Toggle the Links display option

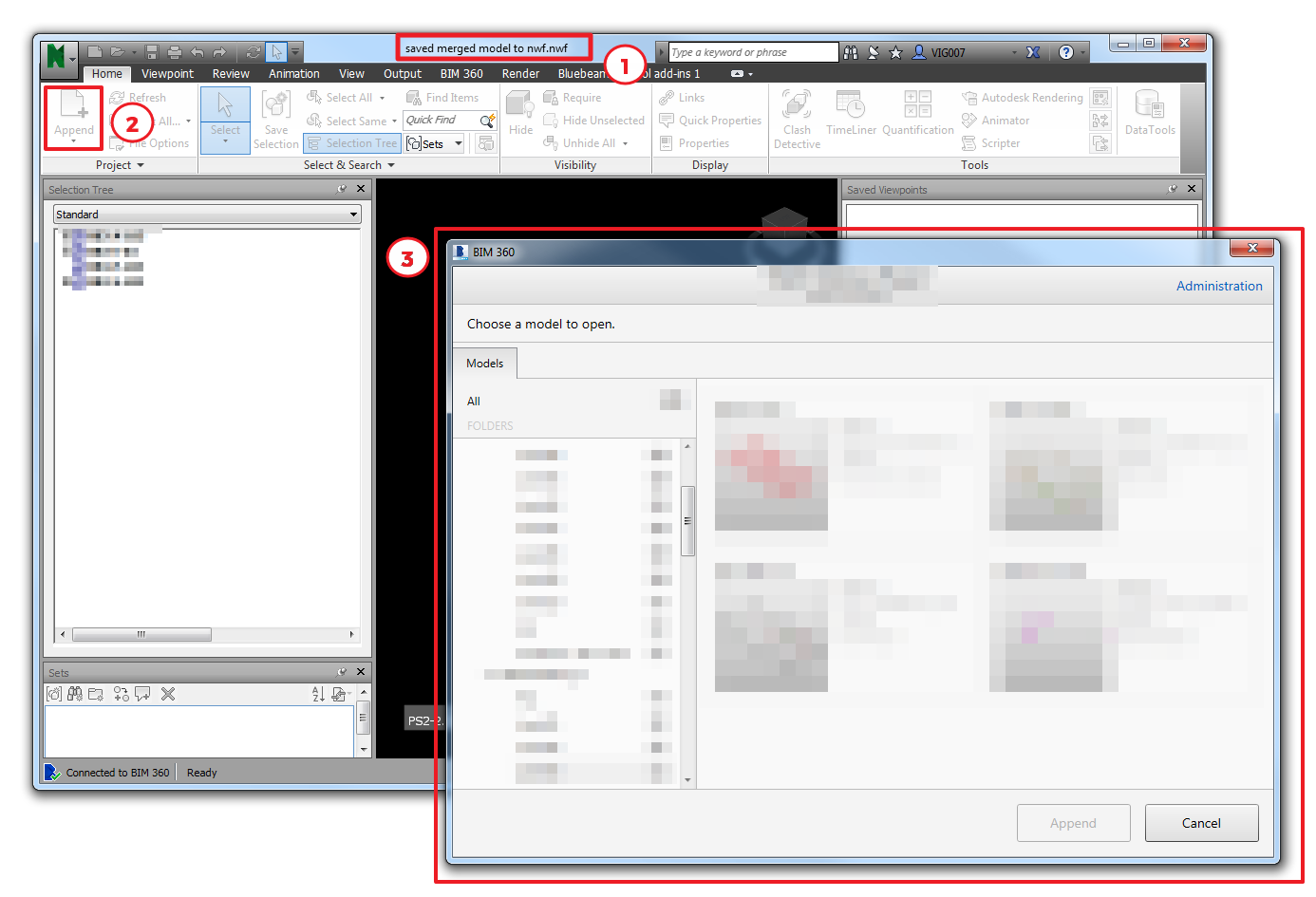(682, 98)
